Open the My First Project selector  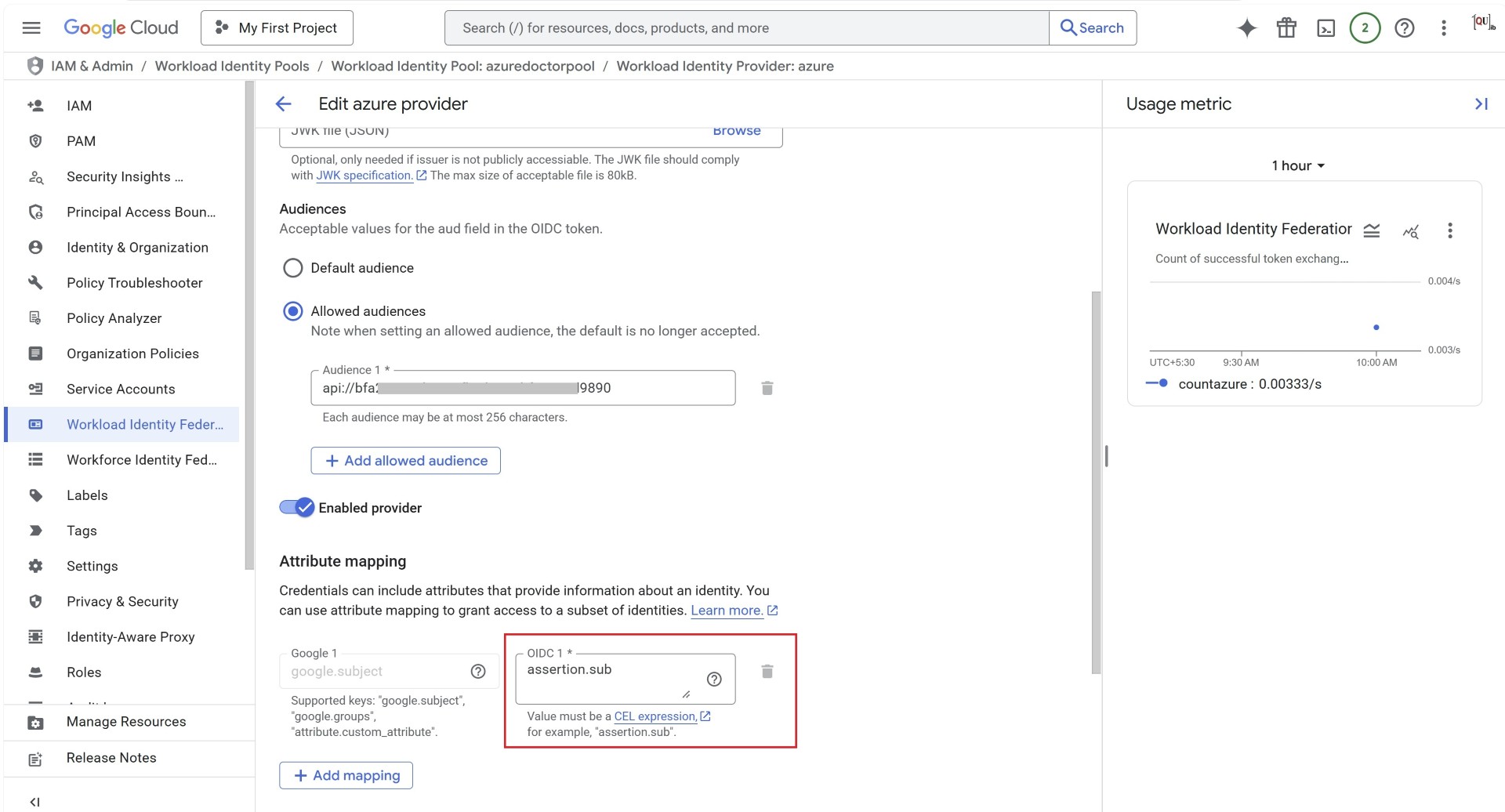[x=277, y=28]
